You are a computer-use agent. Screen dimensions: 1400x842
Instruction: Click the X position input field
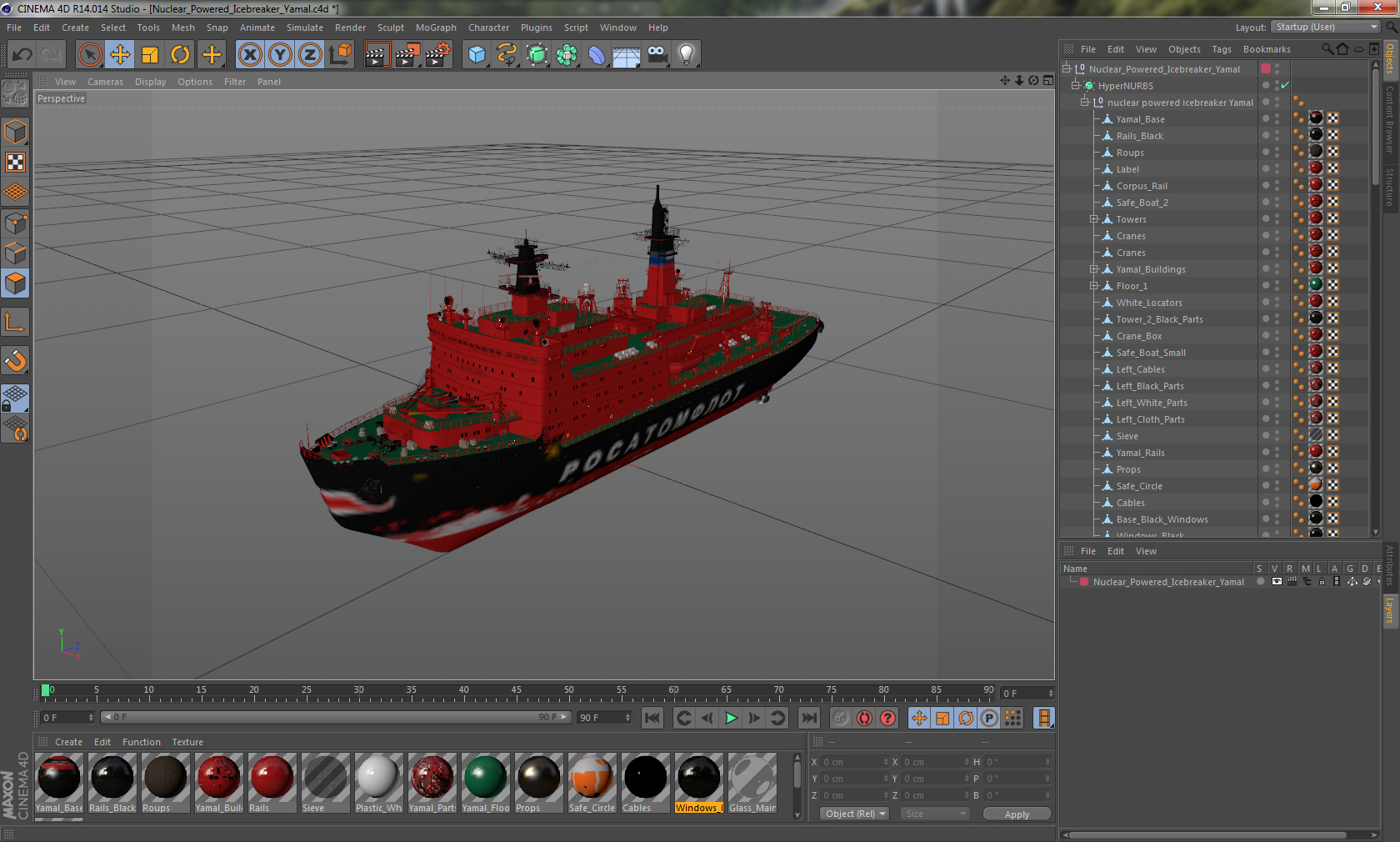(854, 762)
